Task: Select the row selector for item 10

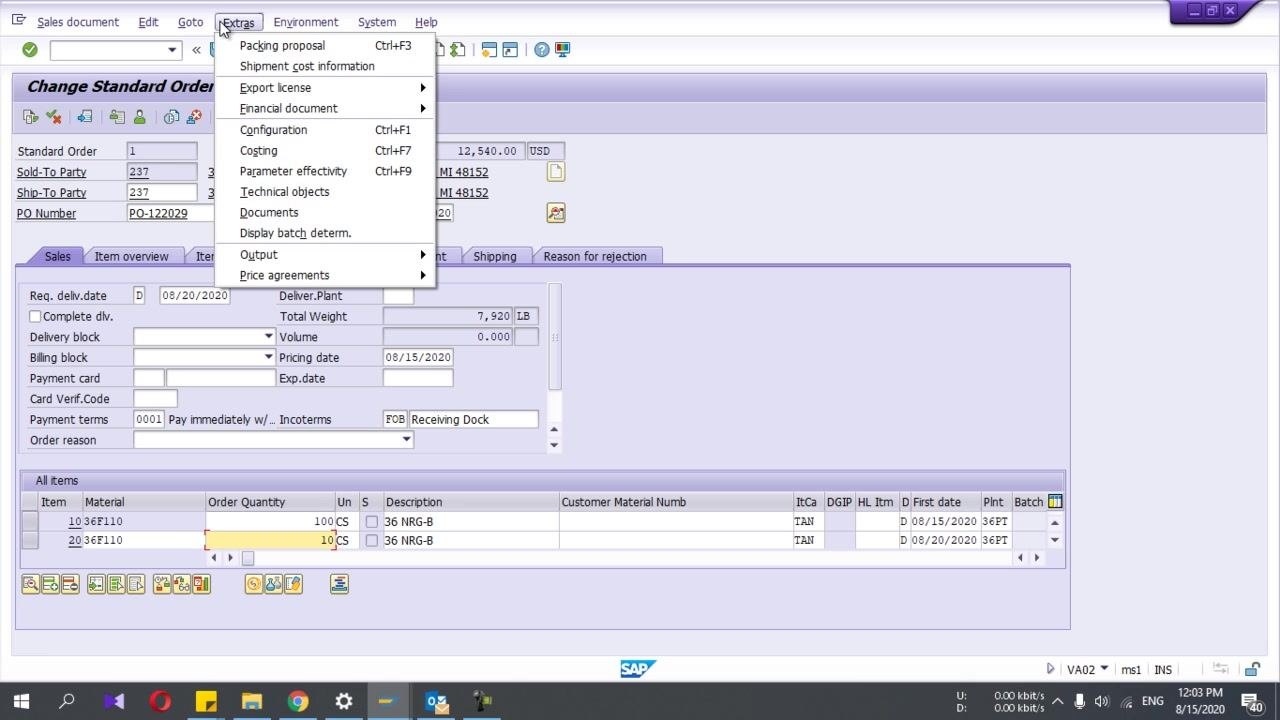Action: (x=30, y=522)
